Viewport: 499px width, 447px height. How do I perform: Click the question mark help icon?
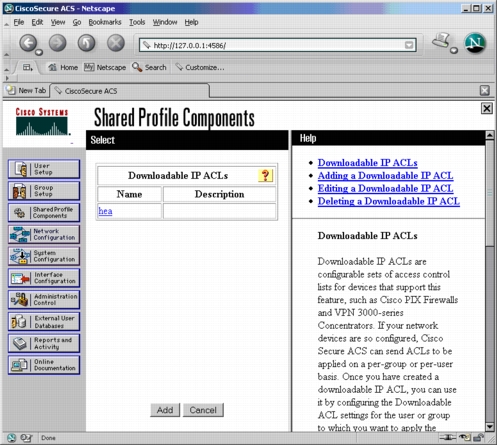click(265, 176)
